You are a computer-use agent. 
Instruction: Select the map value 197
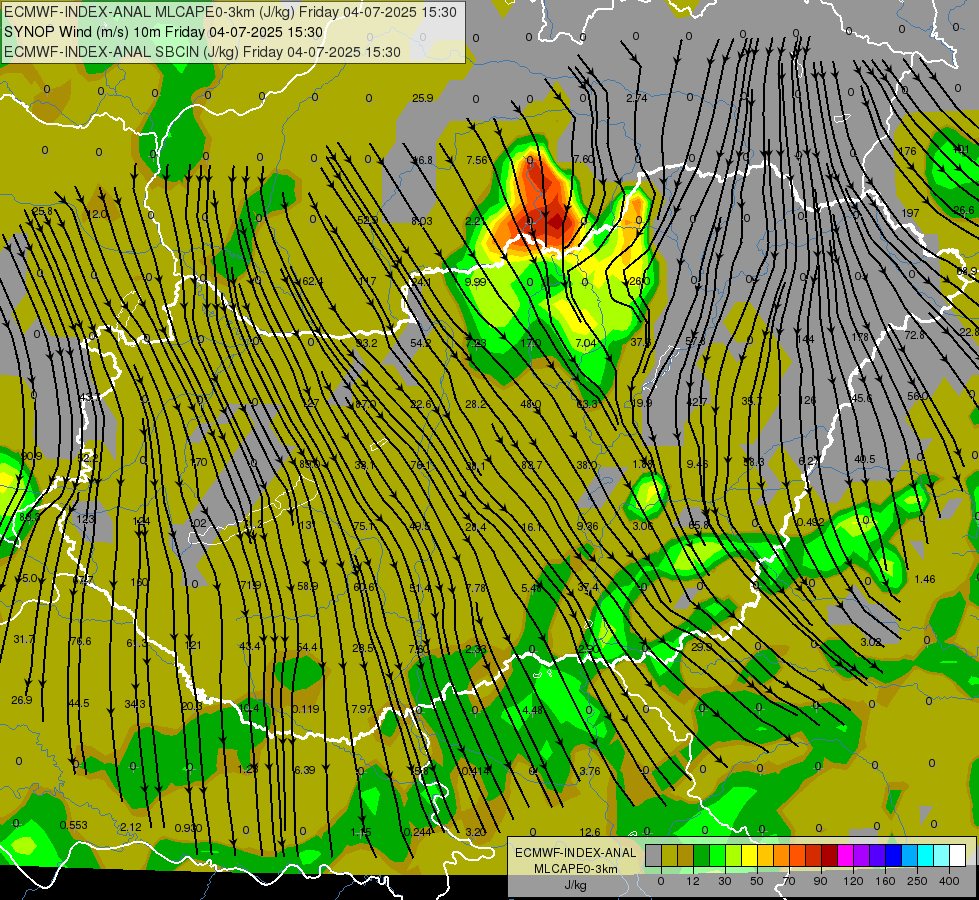[910, 213]
